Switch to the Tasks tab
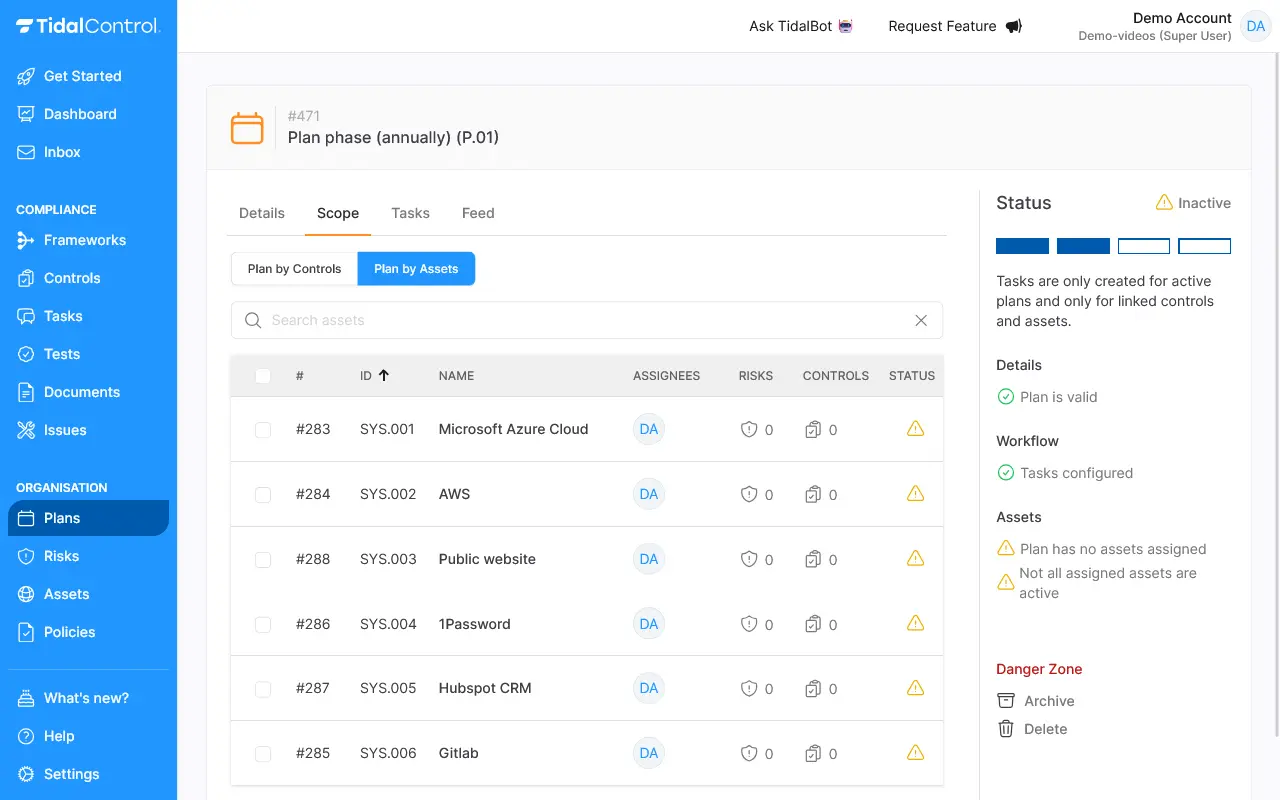 (410, 213)
